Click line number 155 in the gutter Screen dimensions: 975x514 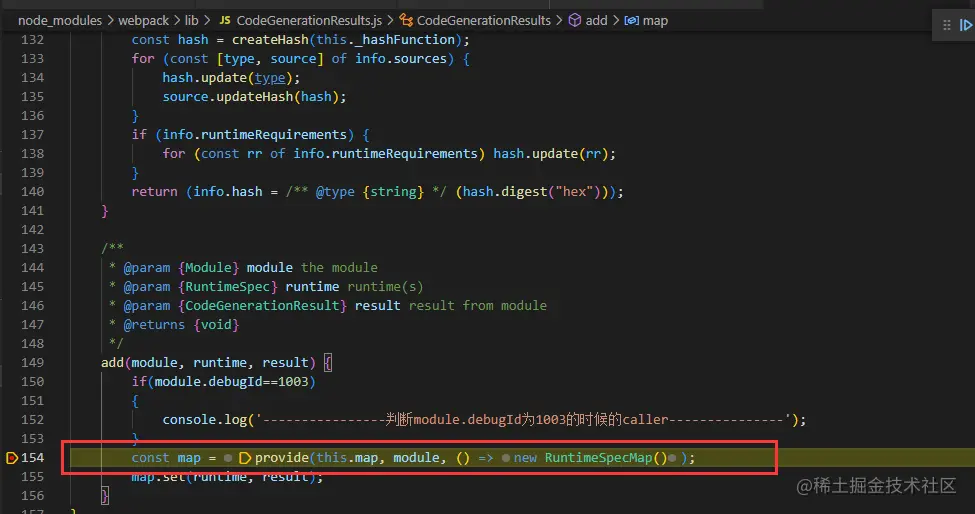click(x=32, y=477)
